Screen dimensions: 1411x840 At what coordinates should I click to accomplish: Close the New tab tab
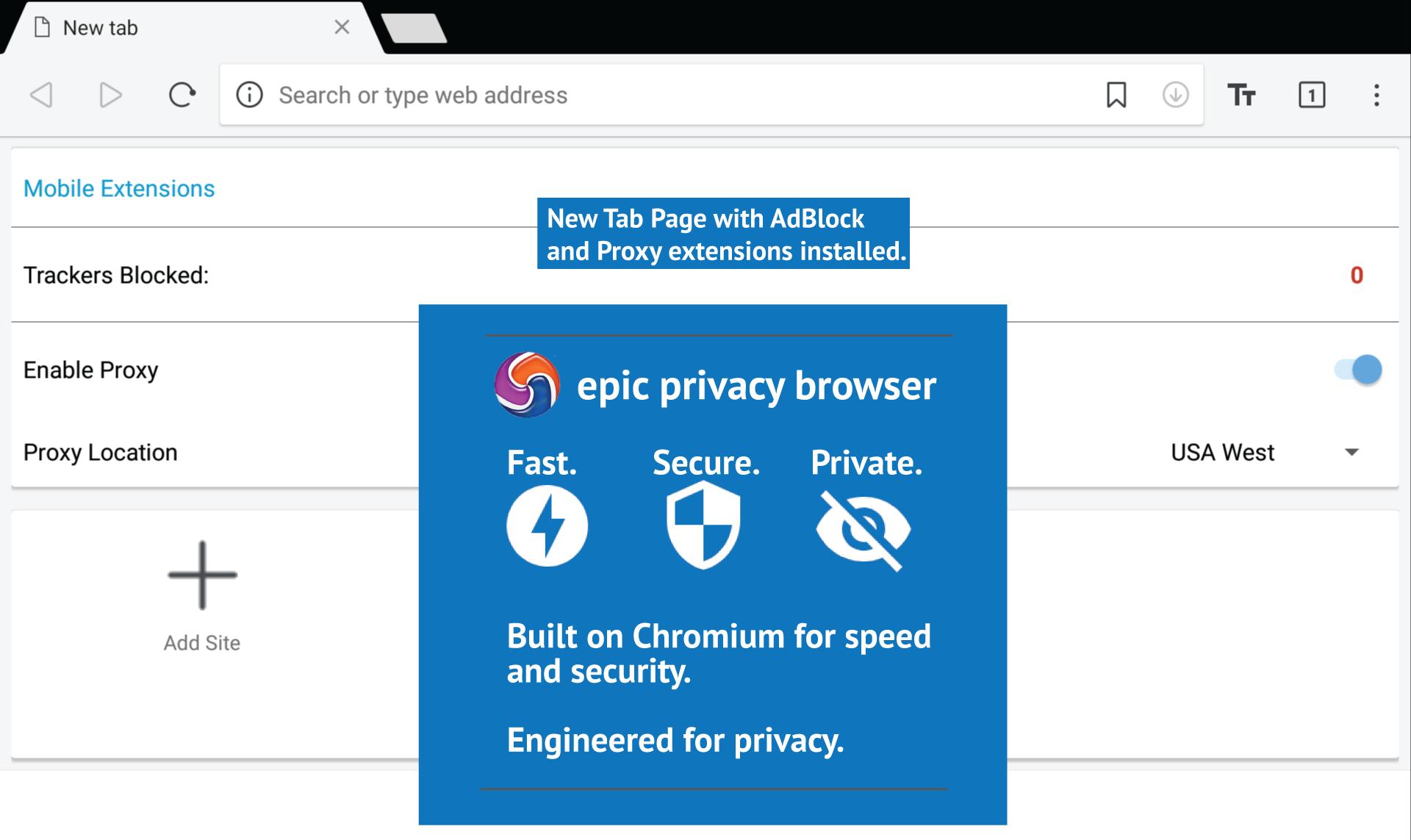tap(342, 27)
